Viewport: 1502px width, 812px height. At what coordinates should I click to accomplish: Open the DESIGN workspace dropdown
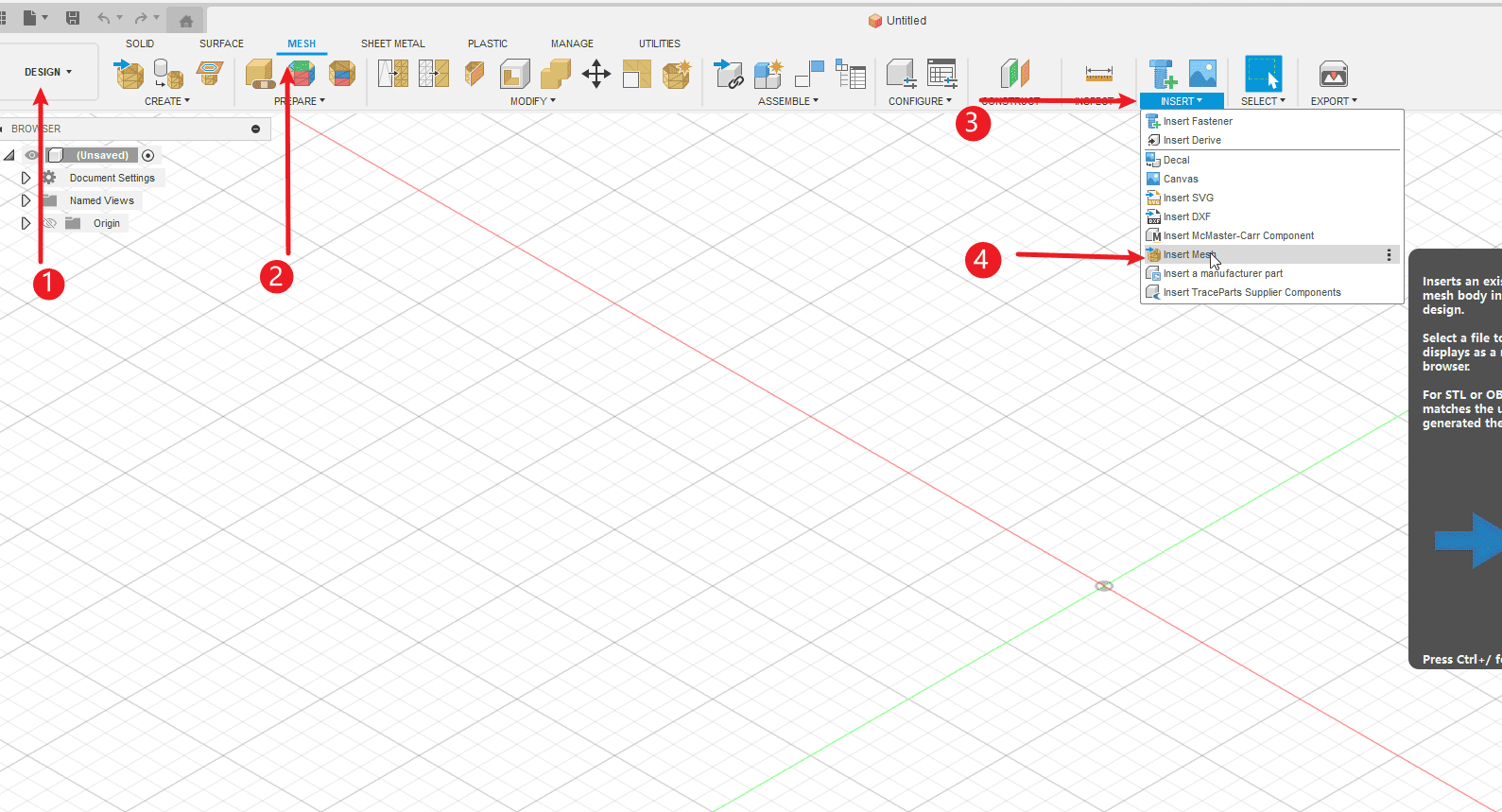click(x=48, y=72)
